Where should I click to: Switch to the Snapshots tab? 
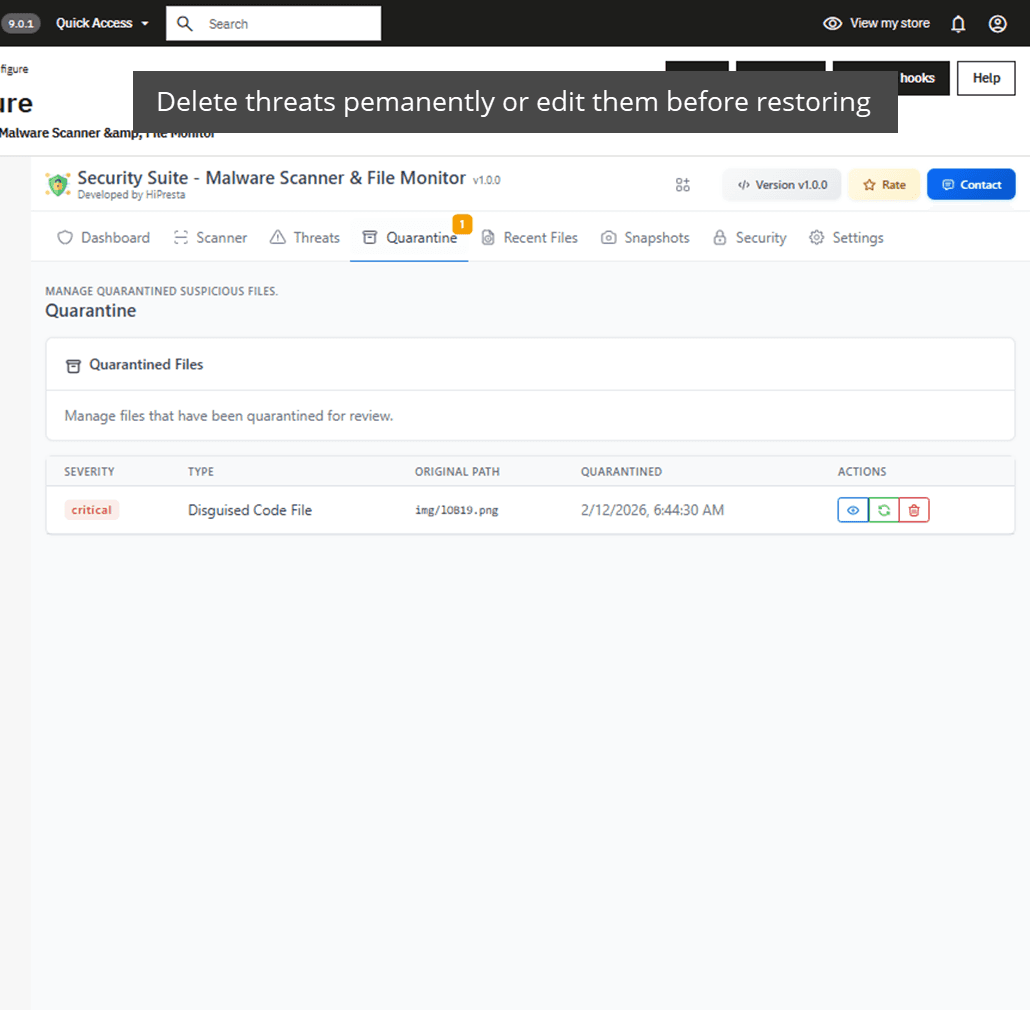click(x=645, y=238)
